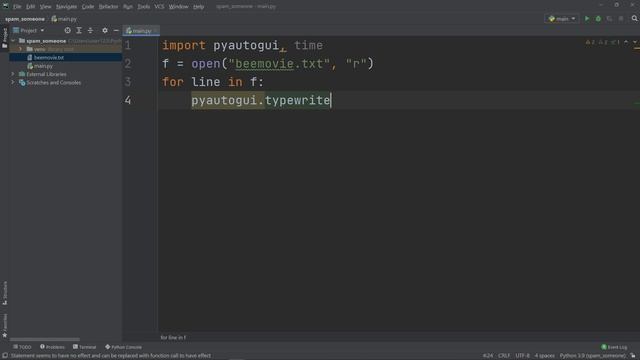Open the main run configuration dropdown
This screenshot has height=360, width=640.
click(x=562, y=19)
